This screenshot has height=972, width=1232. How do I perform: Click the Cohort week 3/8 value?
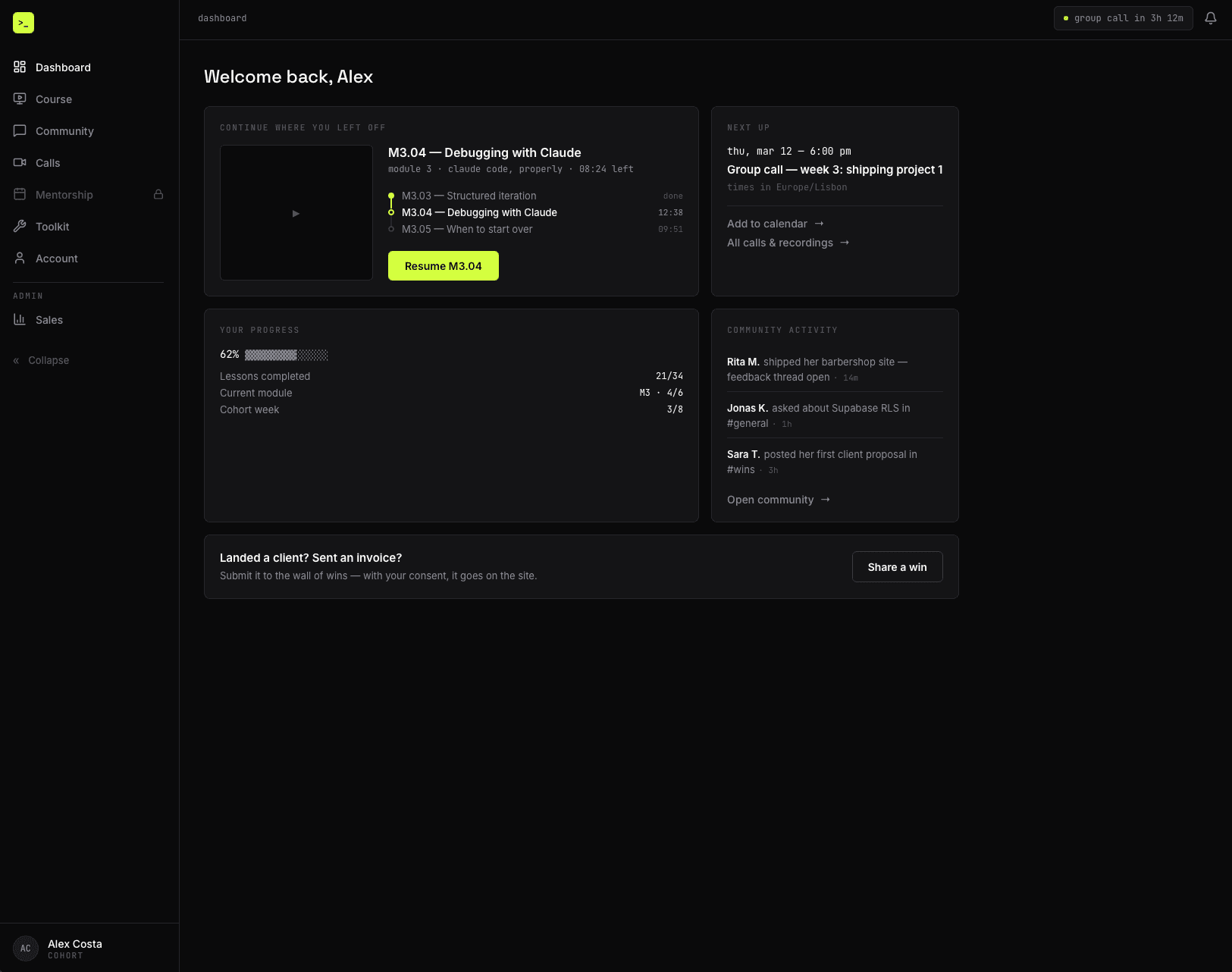point(675,409)
